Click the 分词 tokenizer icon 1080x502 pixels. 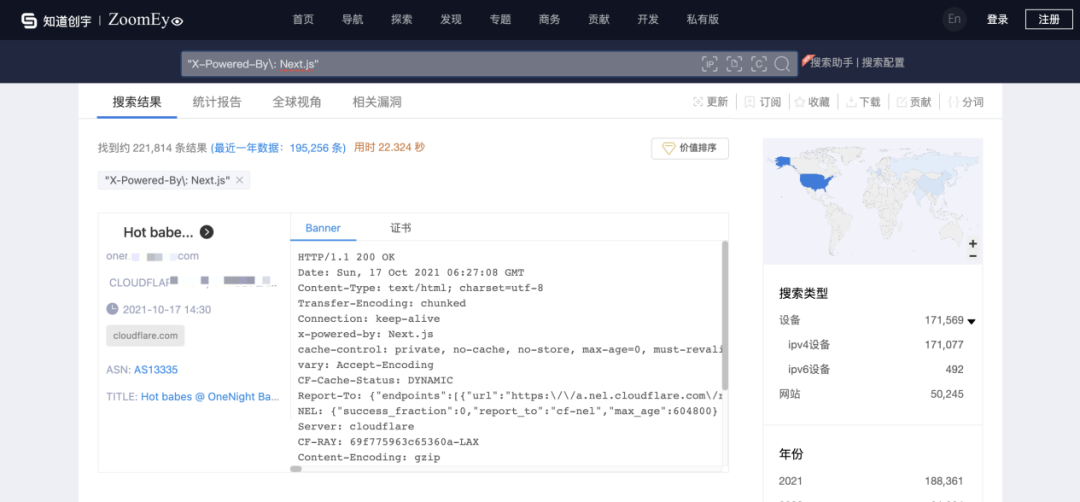click(x=953, y=102)
